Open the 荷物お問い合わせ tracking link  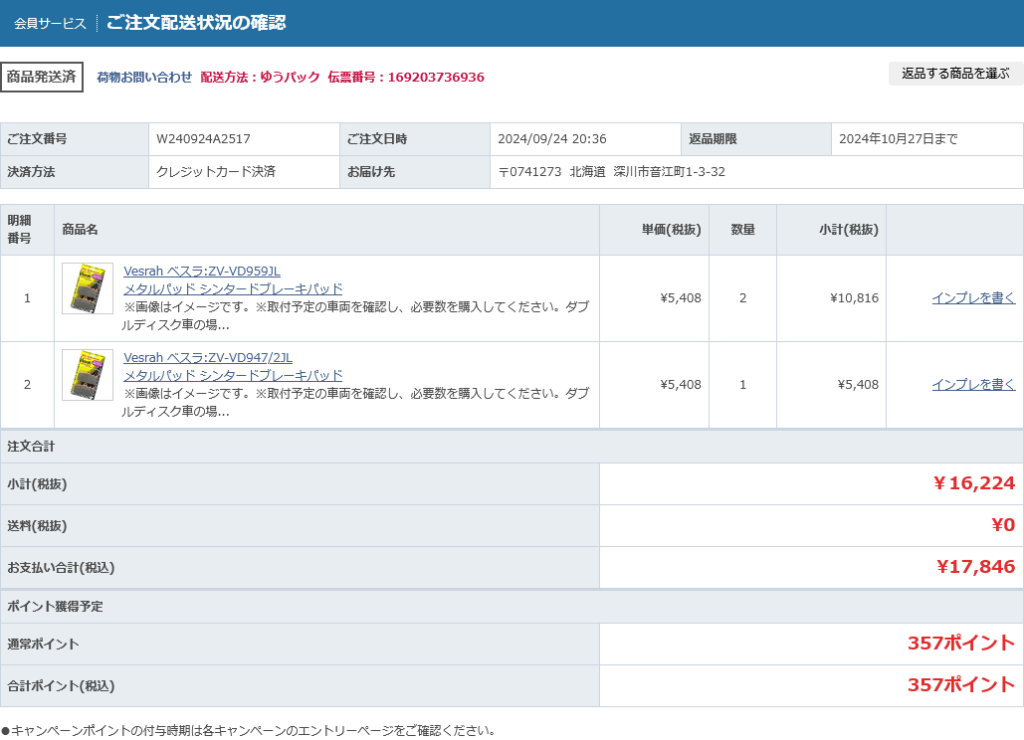tap(144, 77)
